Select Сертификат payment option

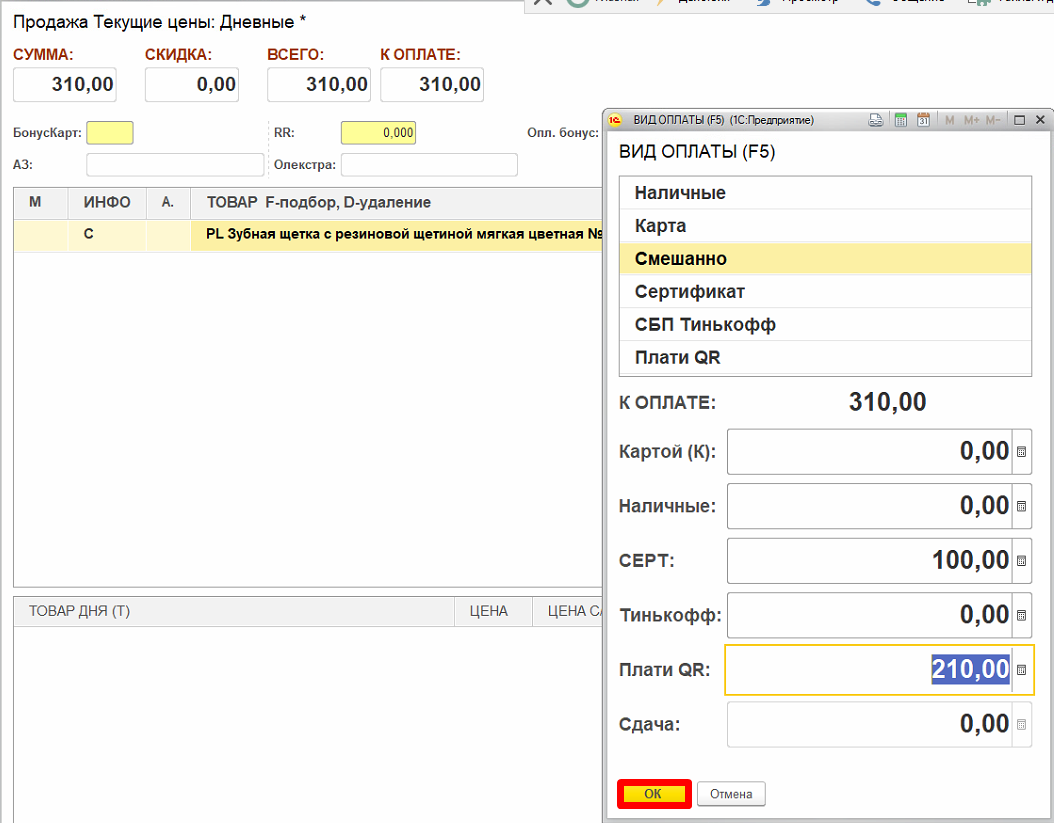pos(689,292)
